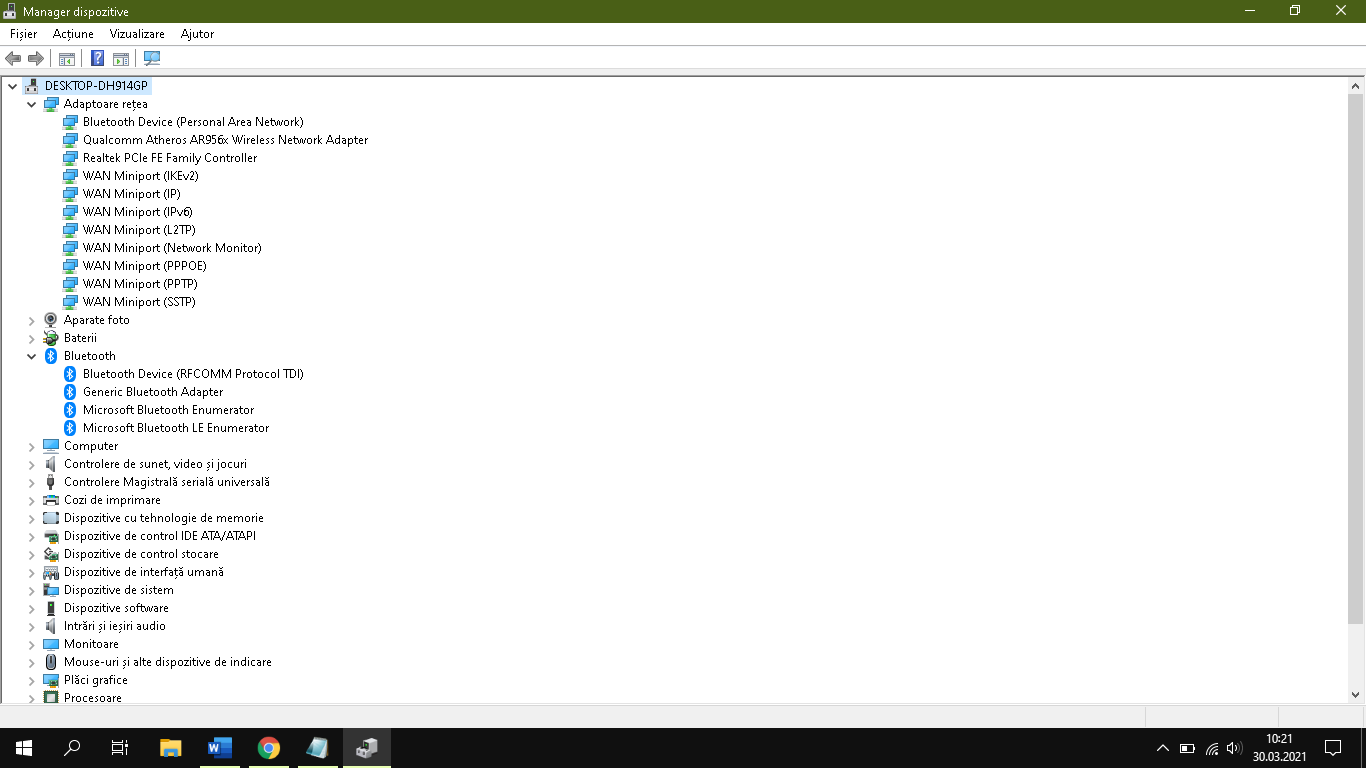Screen dimensions: 1366x768
Task: Select Dispozitive de sistem category
Action: (119, 590)
